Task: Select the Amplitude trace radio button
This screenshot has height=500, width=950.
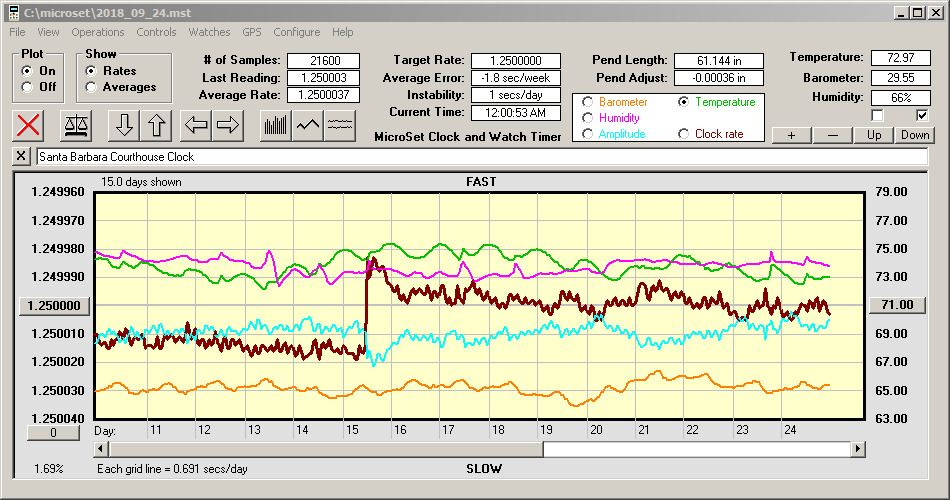Action: [x=587, y=134]
